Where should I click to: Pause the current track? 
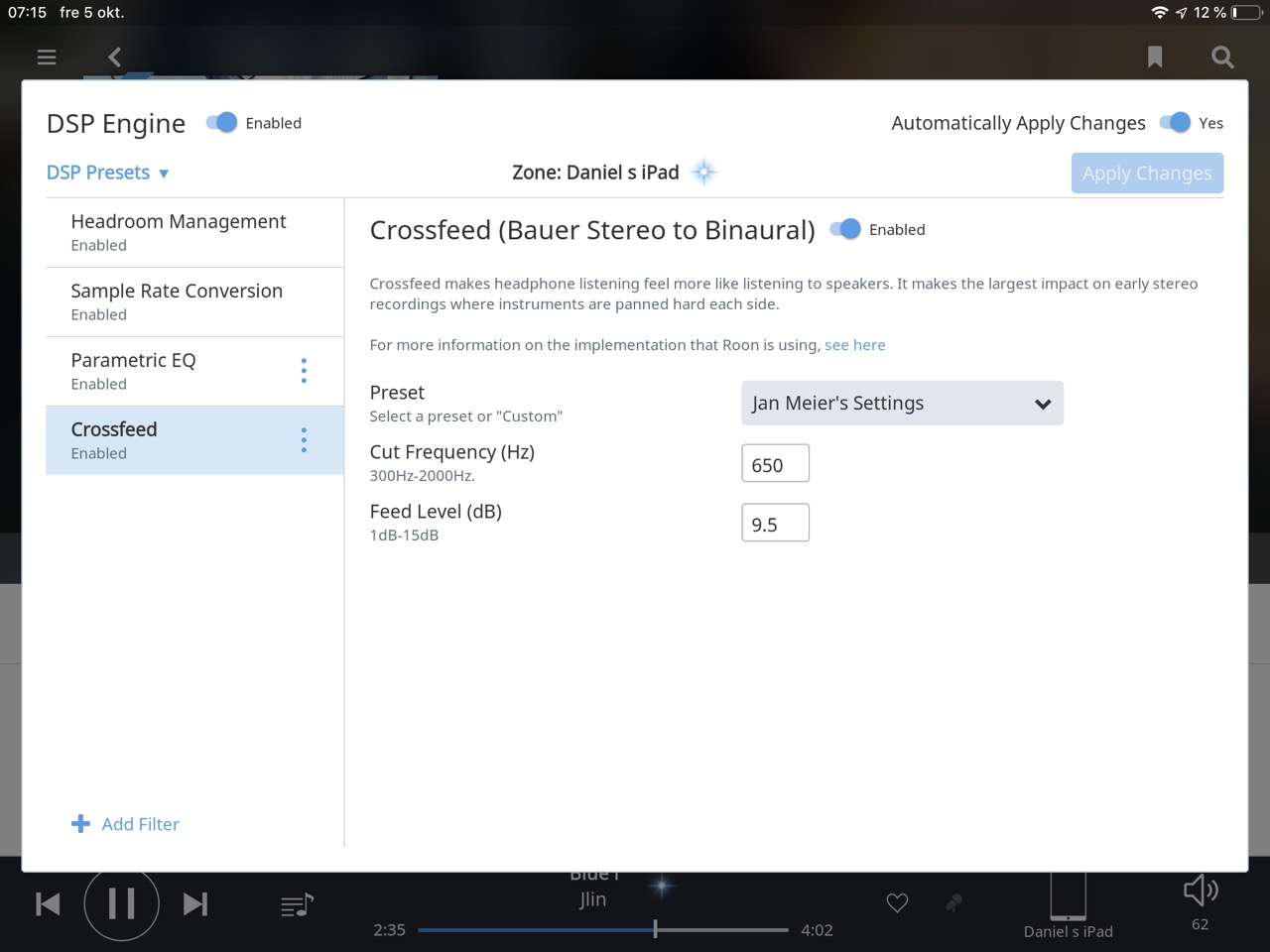pyautogui.click(x=121, y=903)
